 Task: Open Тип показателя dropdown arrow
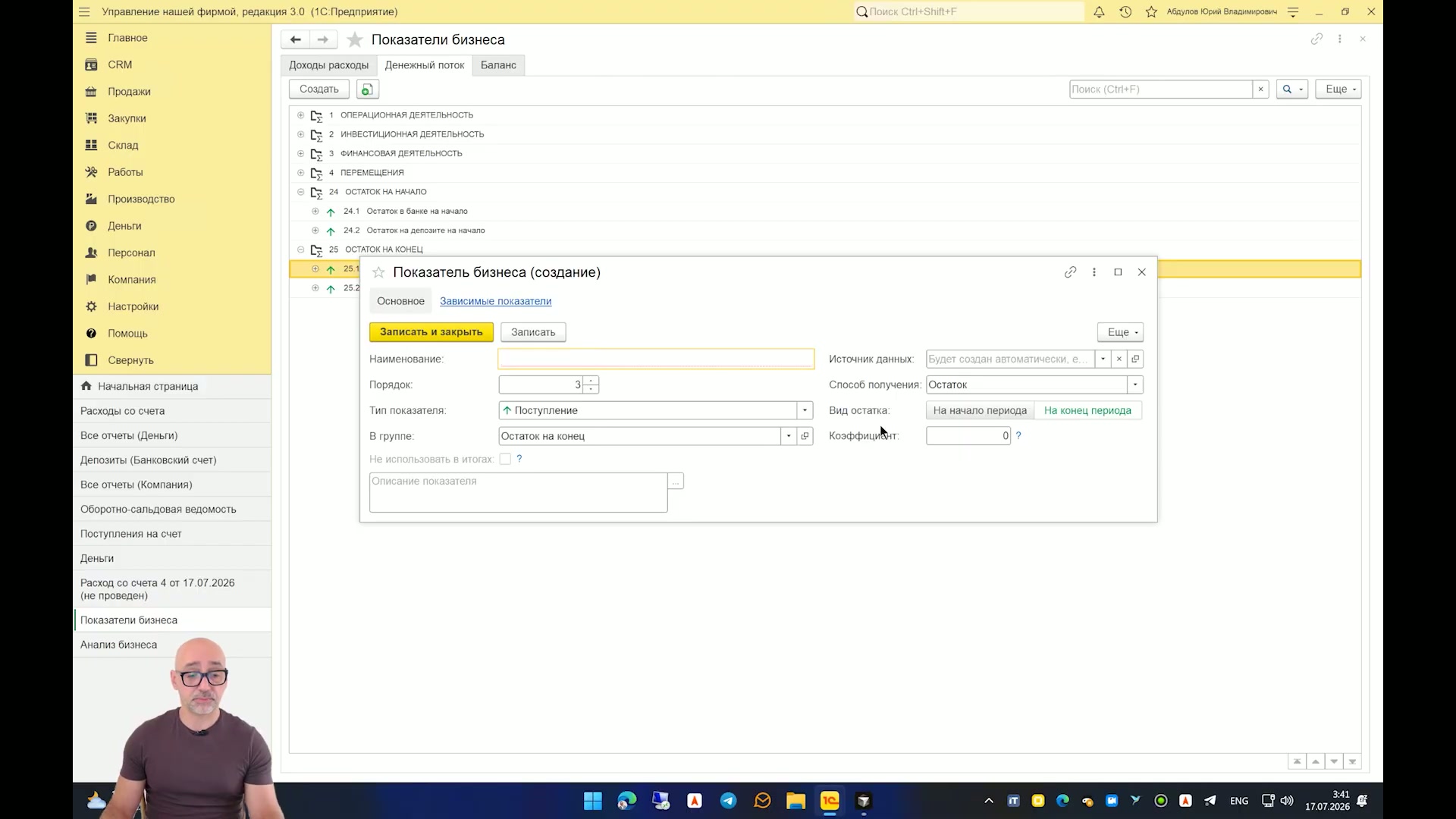tap(805, 411)
